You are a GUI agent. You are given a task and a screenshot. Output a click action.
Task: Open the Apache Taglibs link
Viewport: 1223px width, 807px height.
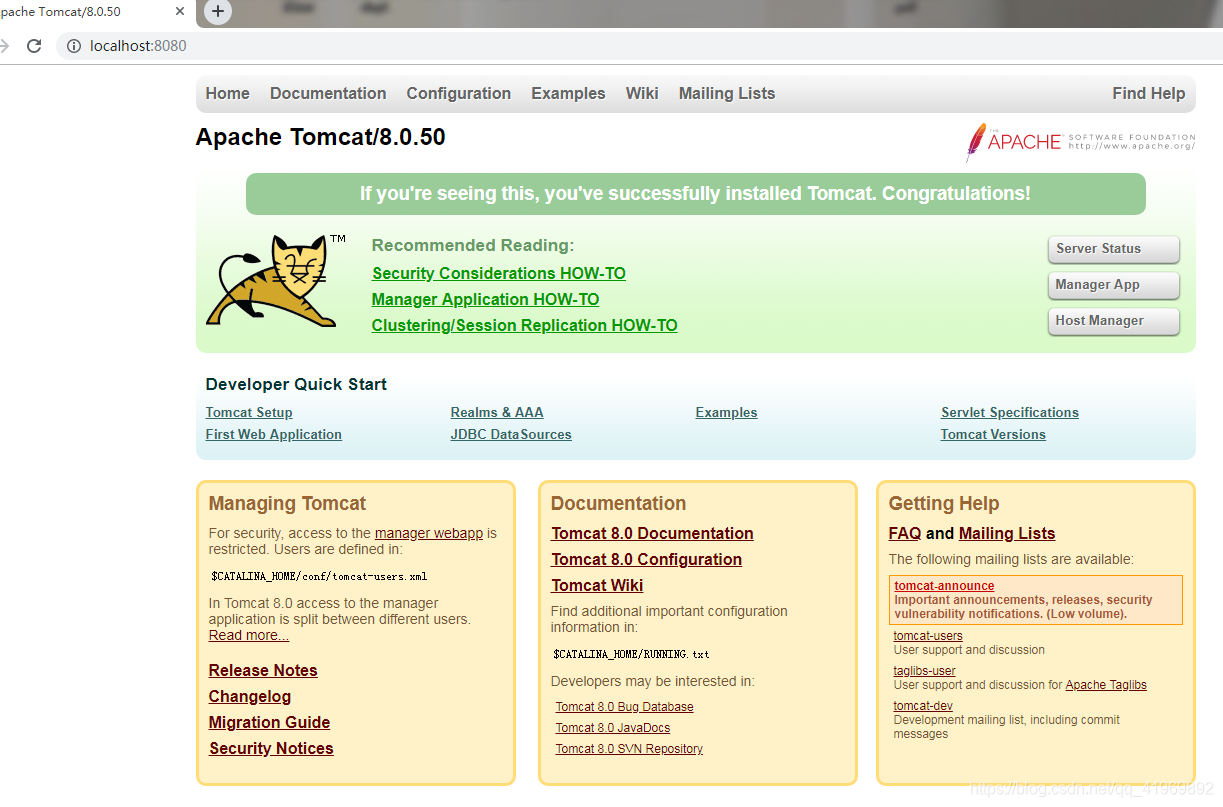click(1106, 685)
